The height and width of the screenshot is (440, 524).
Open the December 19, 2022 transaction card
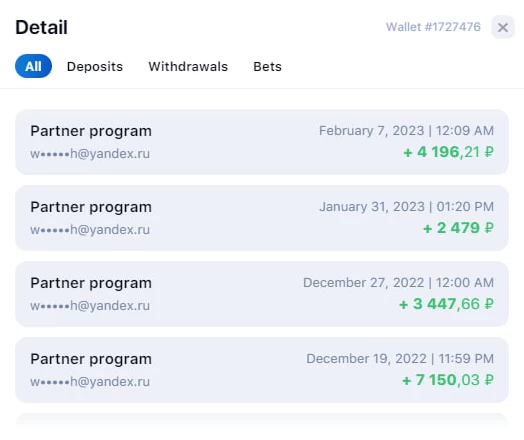[x=262, y=370]
